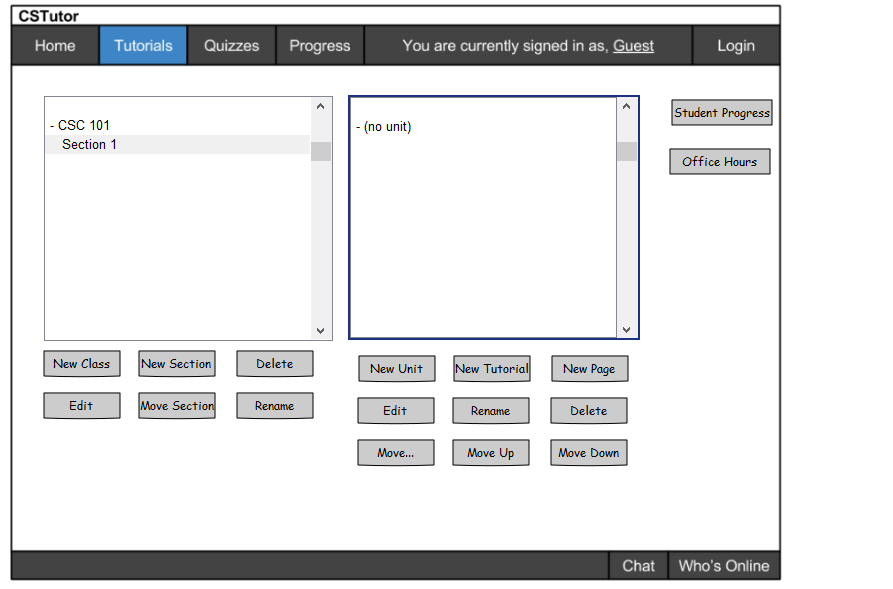Click Move Section button
This screenshot has width=893, height=589.
click(x=177, y=406)
